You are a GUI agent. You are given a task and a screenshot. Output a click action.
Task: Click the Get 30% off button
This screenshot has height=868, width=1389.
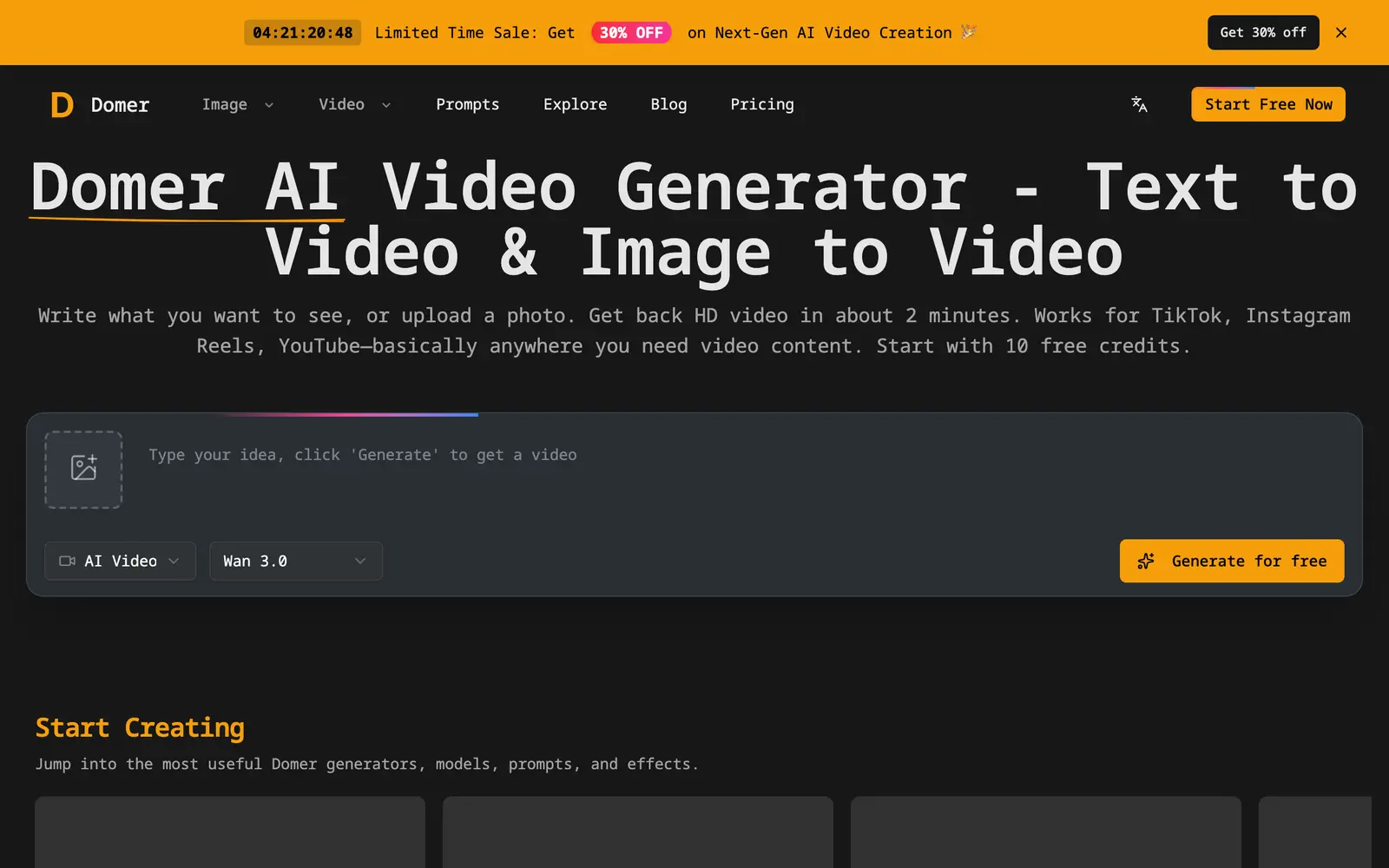click(1263, 32)
